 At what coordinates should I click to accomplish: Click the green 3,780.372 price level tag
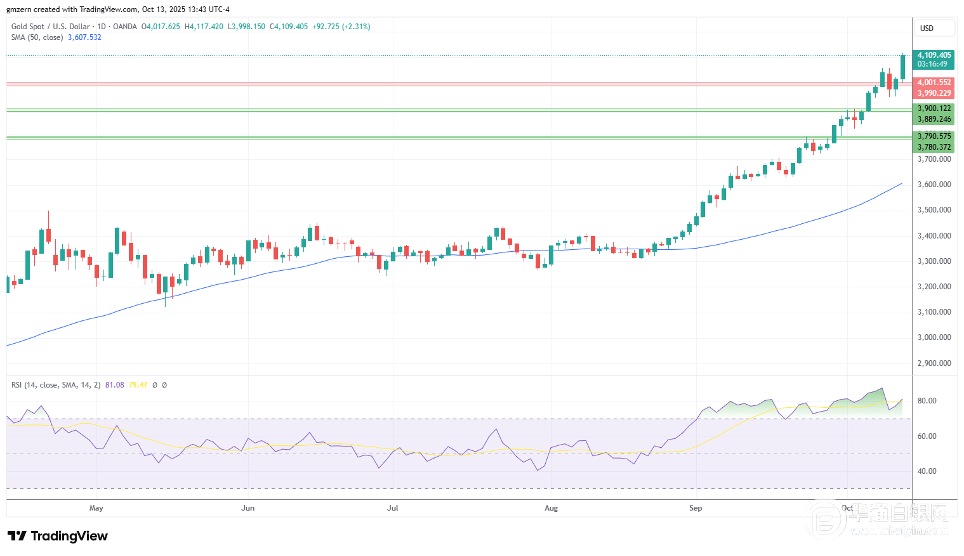pos(933,147)
